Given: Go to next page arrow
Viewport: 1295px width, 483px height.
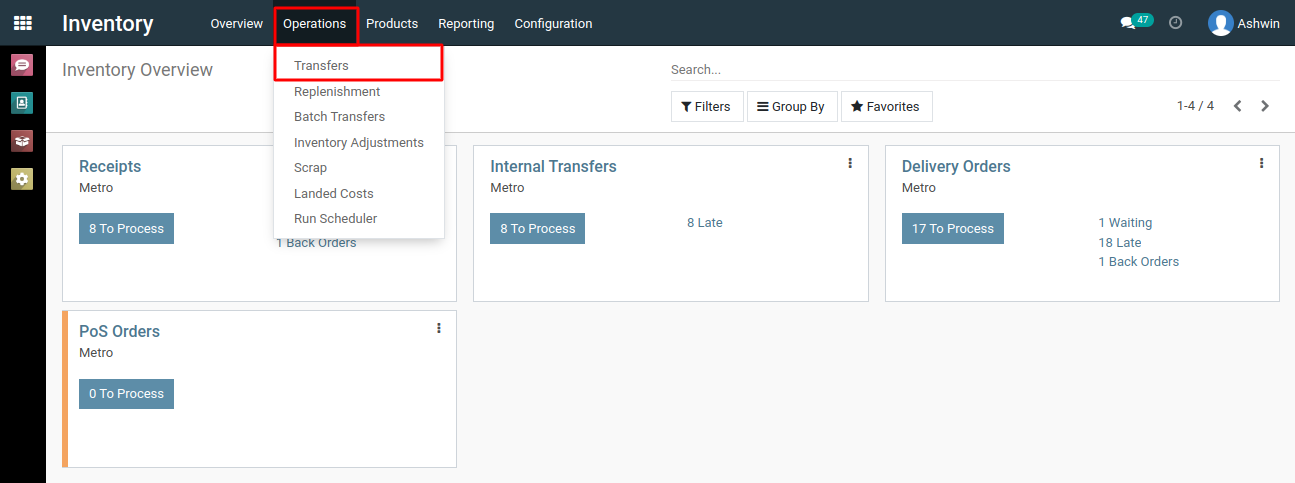Looking at the screenshot, I should click(x=1265, y=106).
